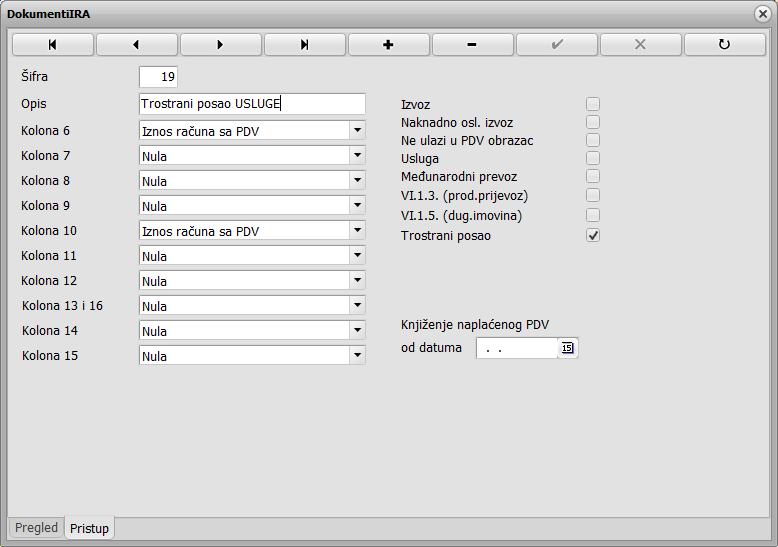Click the Kolona 13 i 16 label
Screen dimensions: 778x547
(62, 306)
